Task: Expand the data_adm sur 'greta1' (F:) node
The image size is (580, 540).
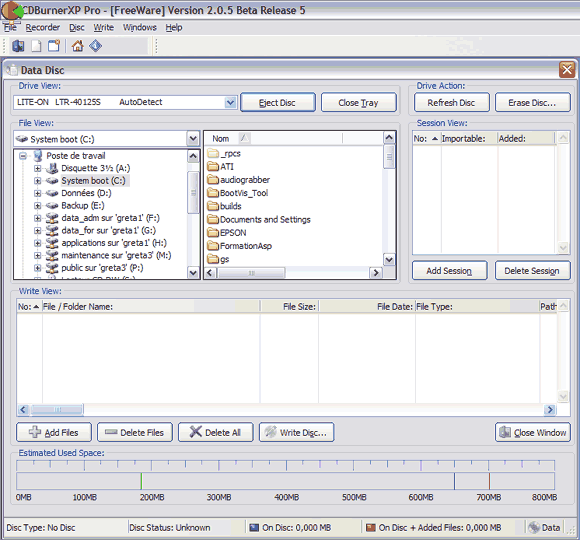Action: 37,218
